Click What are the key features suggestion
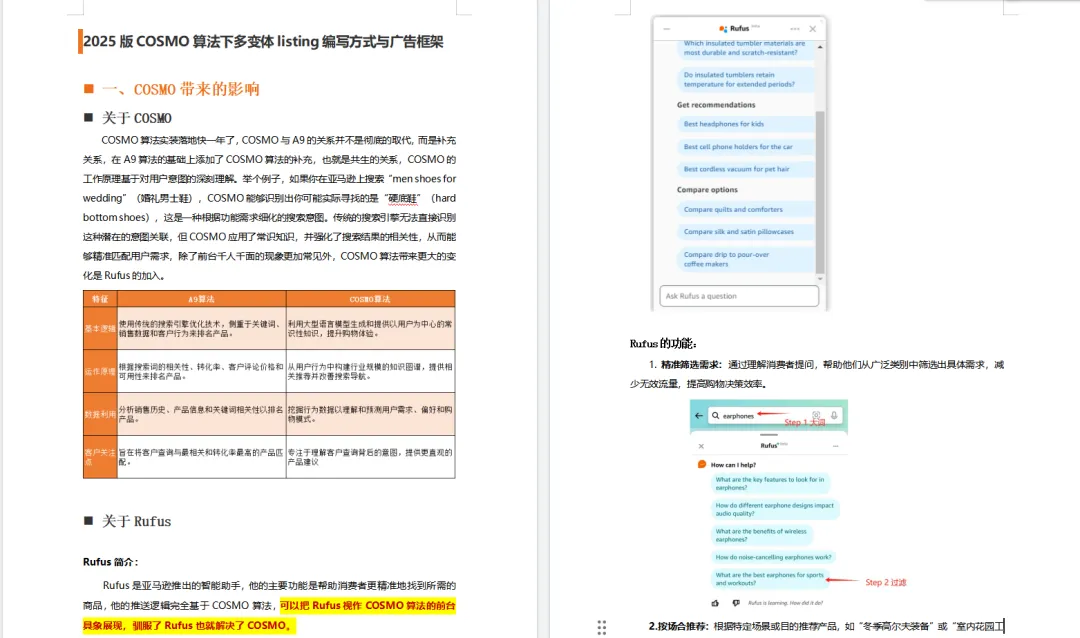Viewport: 1080px width, 638px height. click(771, 483)
